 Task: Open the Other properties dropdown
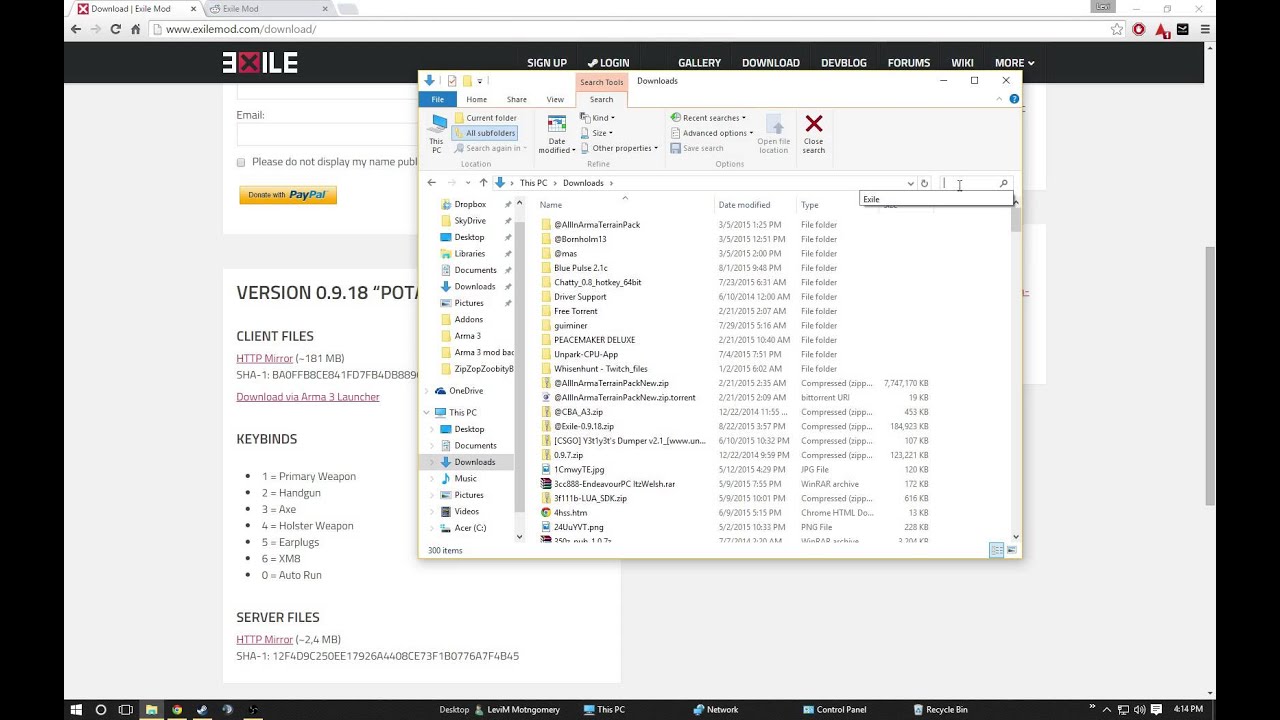click(x=619, y=148)
